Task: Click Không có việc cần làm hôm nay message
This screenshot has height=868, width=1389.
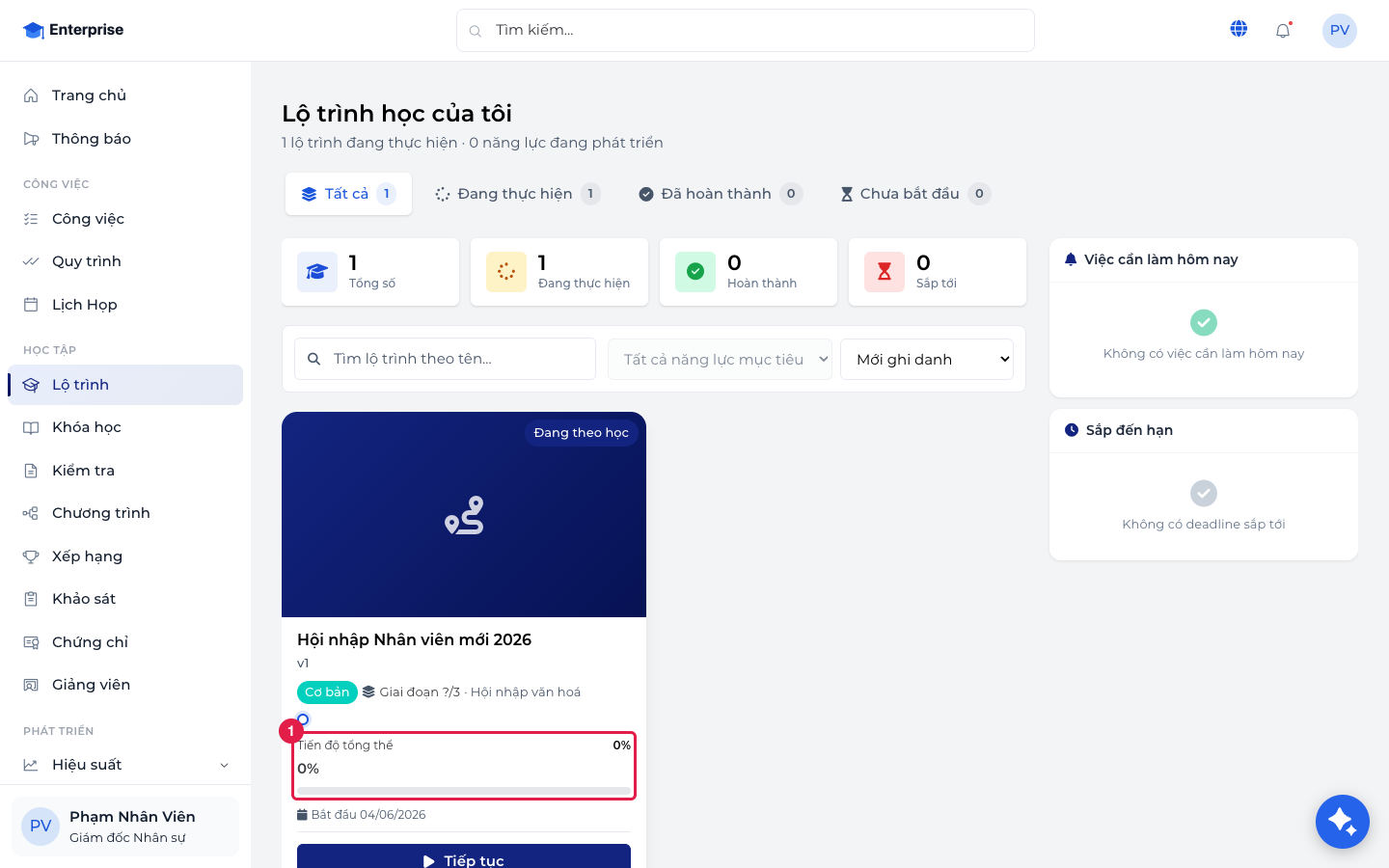Action: pyautogui.click(x=1204, y=354)
